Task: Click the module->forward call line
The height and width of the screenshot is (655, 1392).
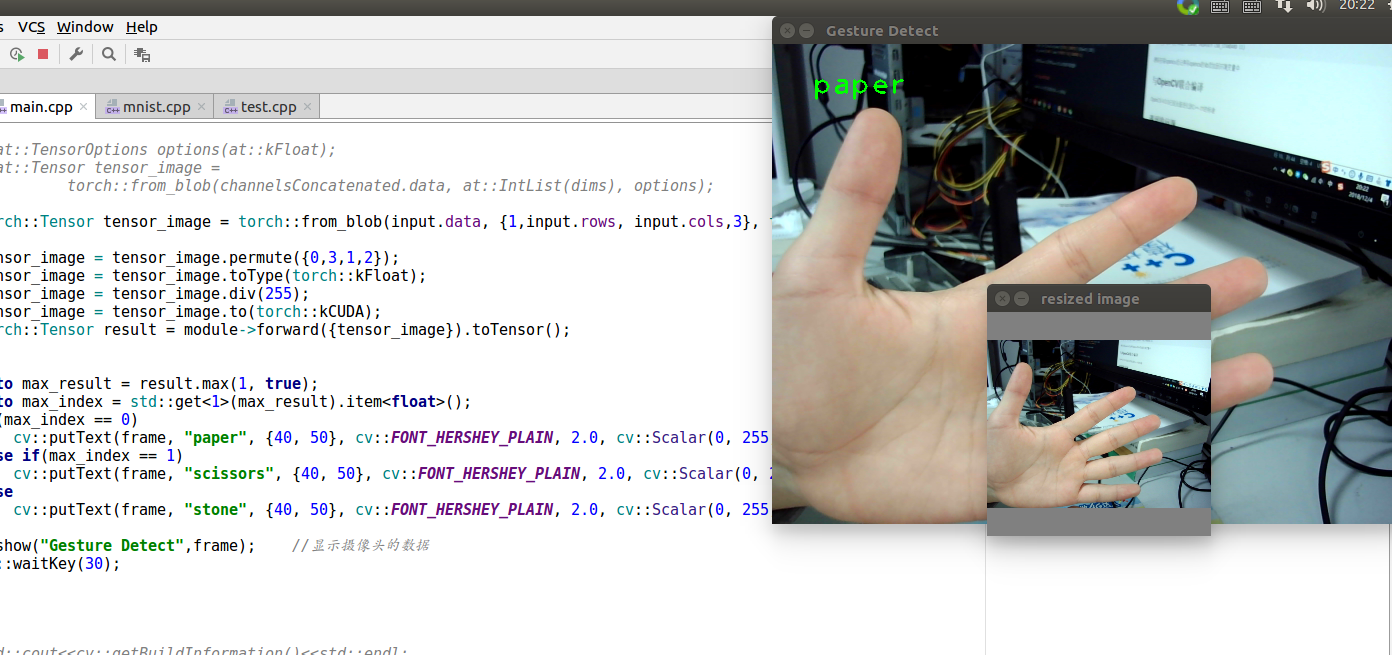Action: tap(285, 330)
